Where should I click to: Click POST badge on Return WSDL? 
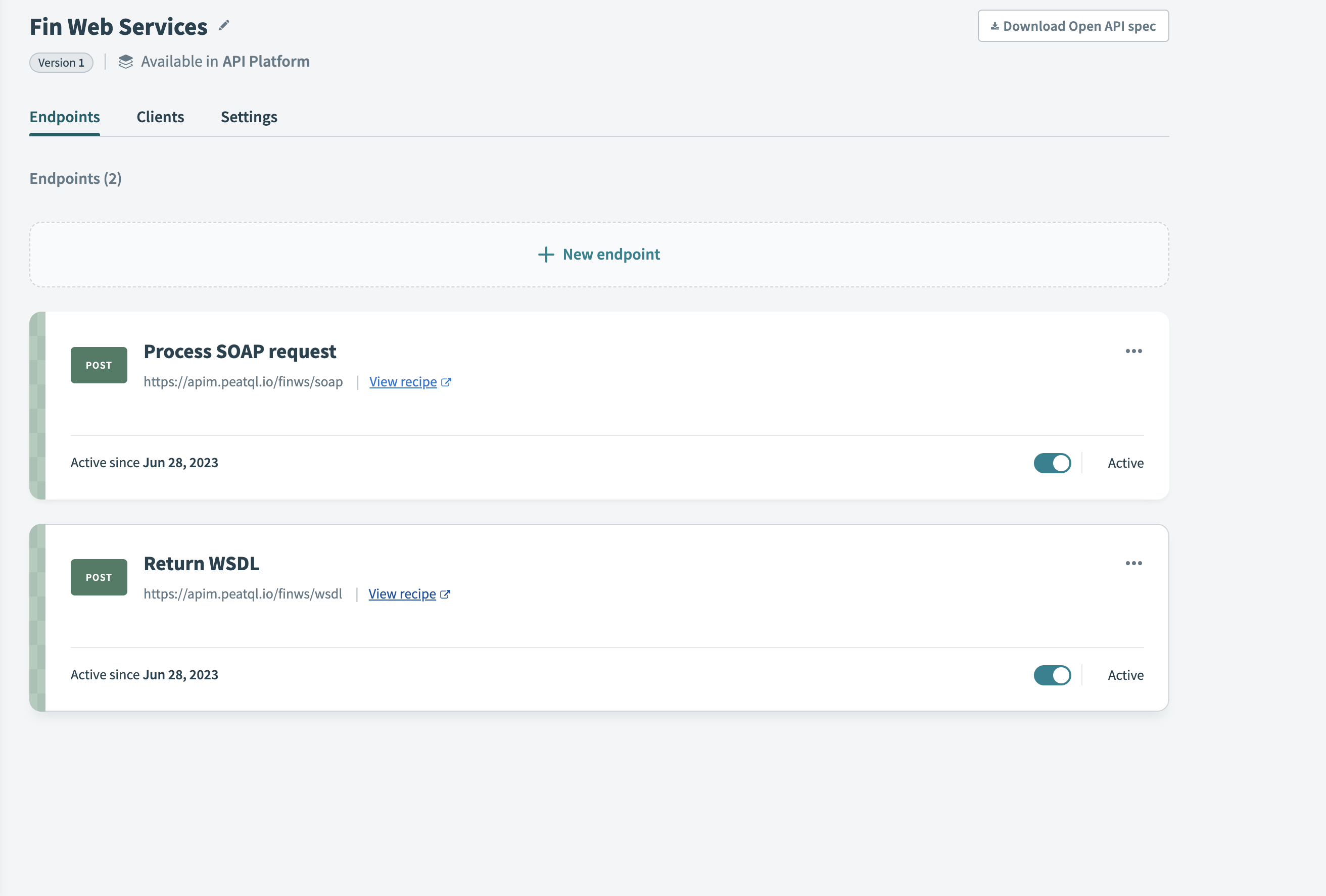(99, 577)
